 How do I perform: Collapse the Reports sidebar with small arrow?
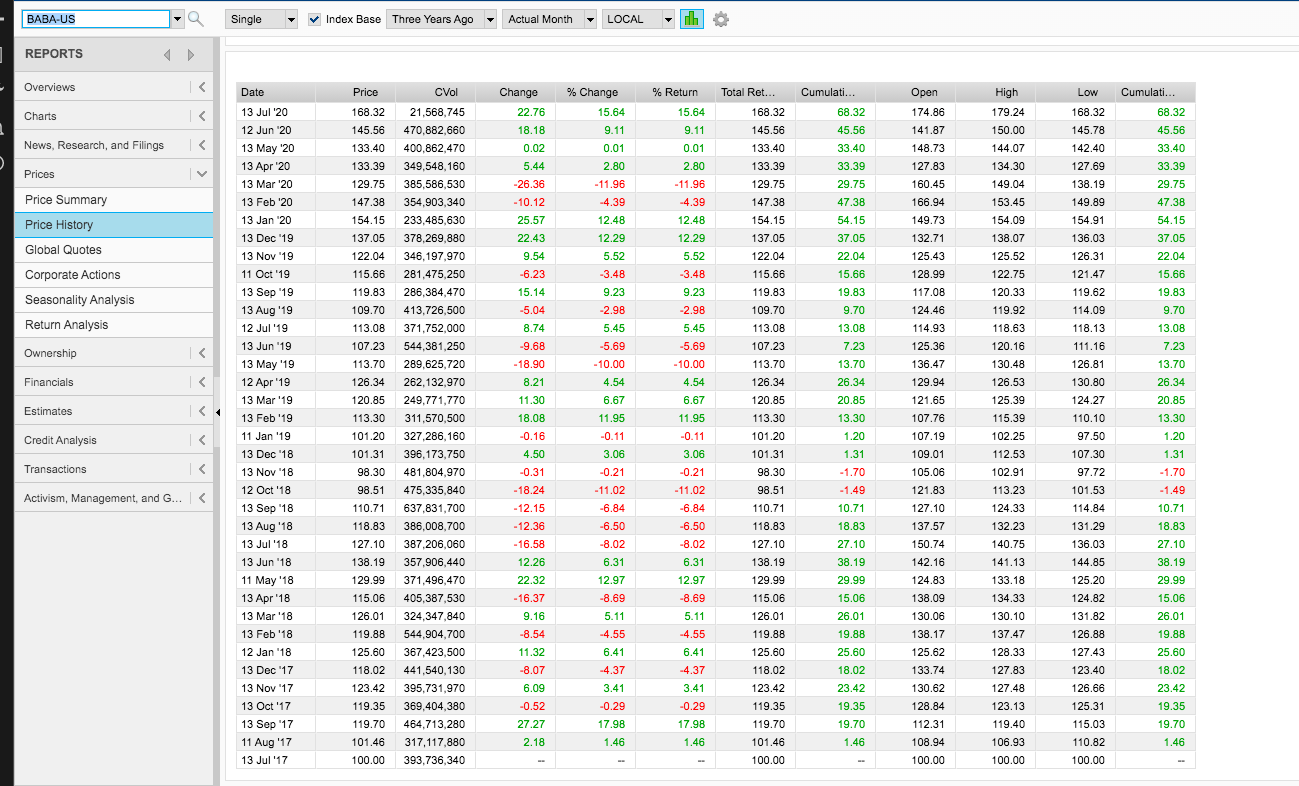coord(218,411)
